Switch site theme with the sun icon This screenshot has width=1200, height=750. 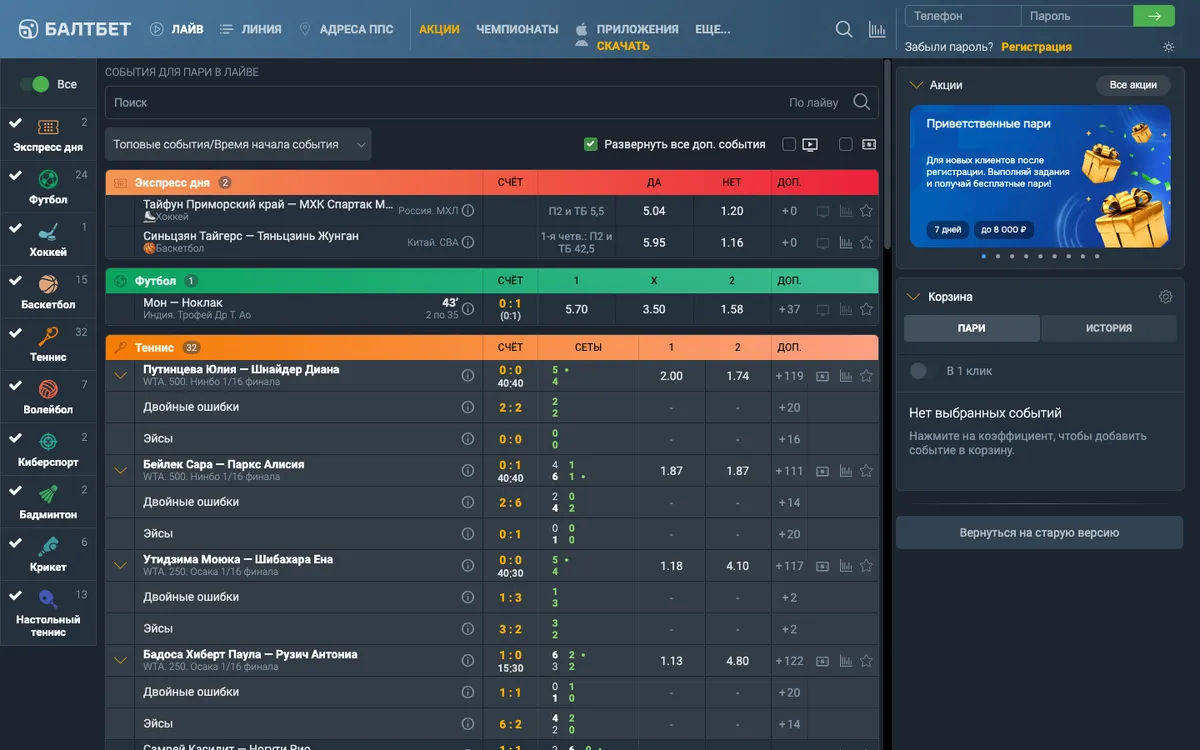(1169, 47)
